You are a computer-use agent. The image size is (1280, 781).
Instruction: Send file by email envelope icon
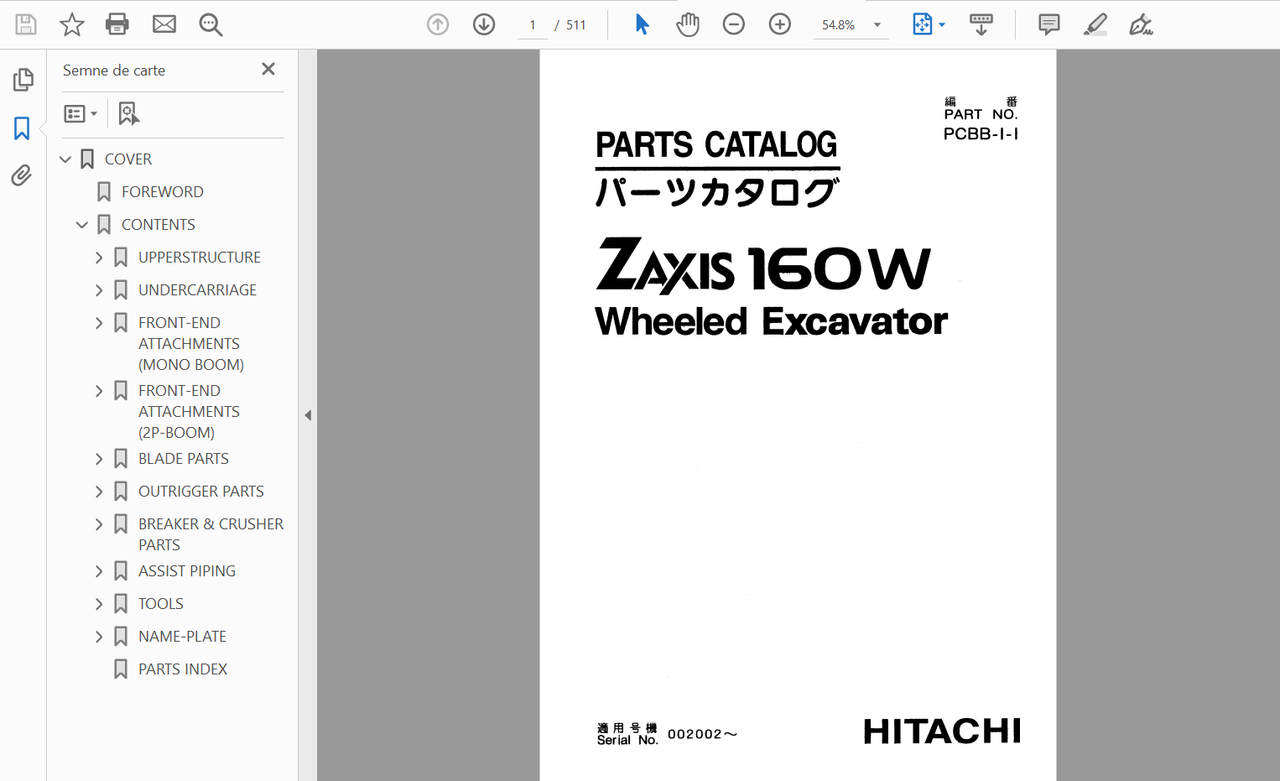pos(164,25)
